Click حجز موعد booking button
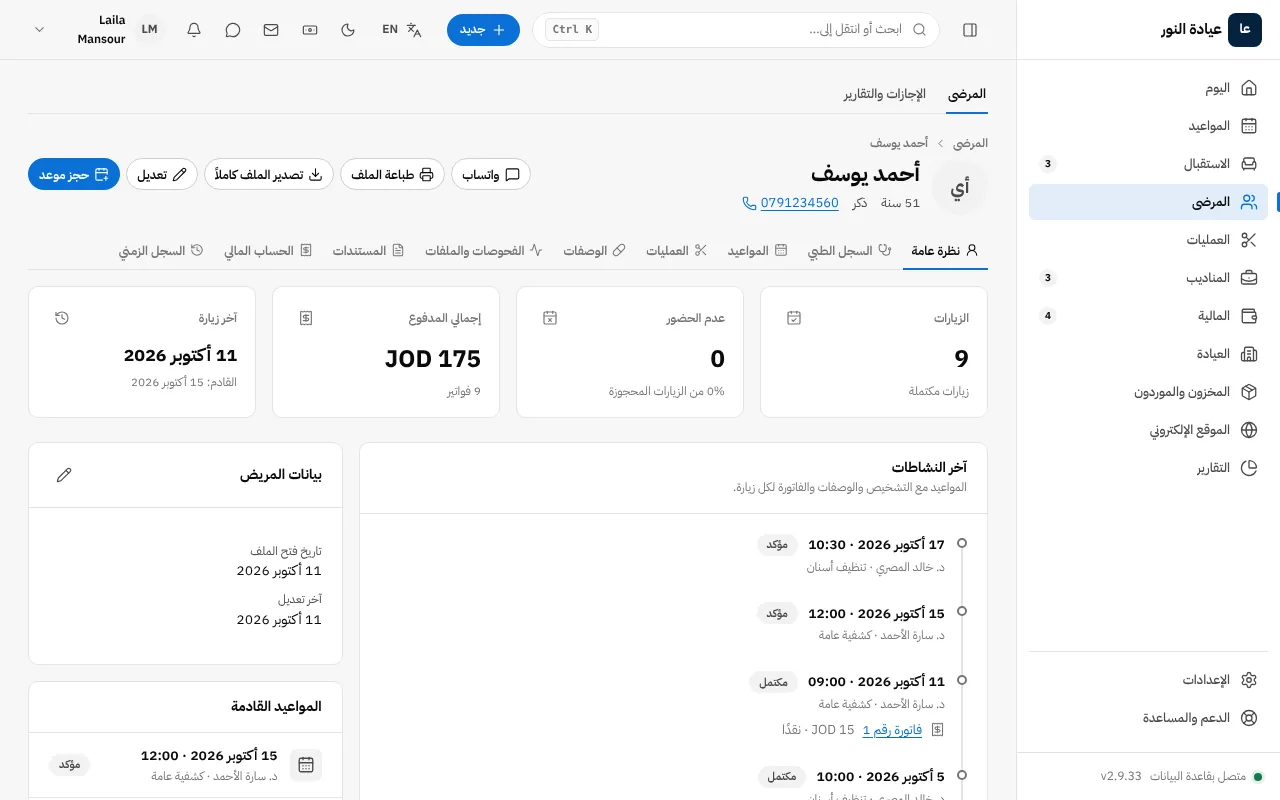1280x800 pixels. pos(74,174)
